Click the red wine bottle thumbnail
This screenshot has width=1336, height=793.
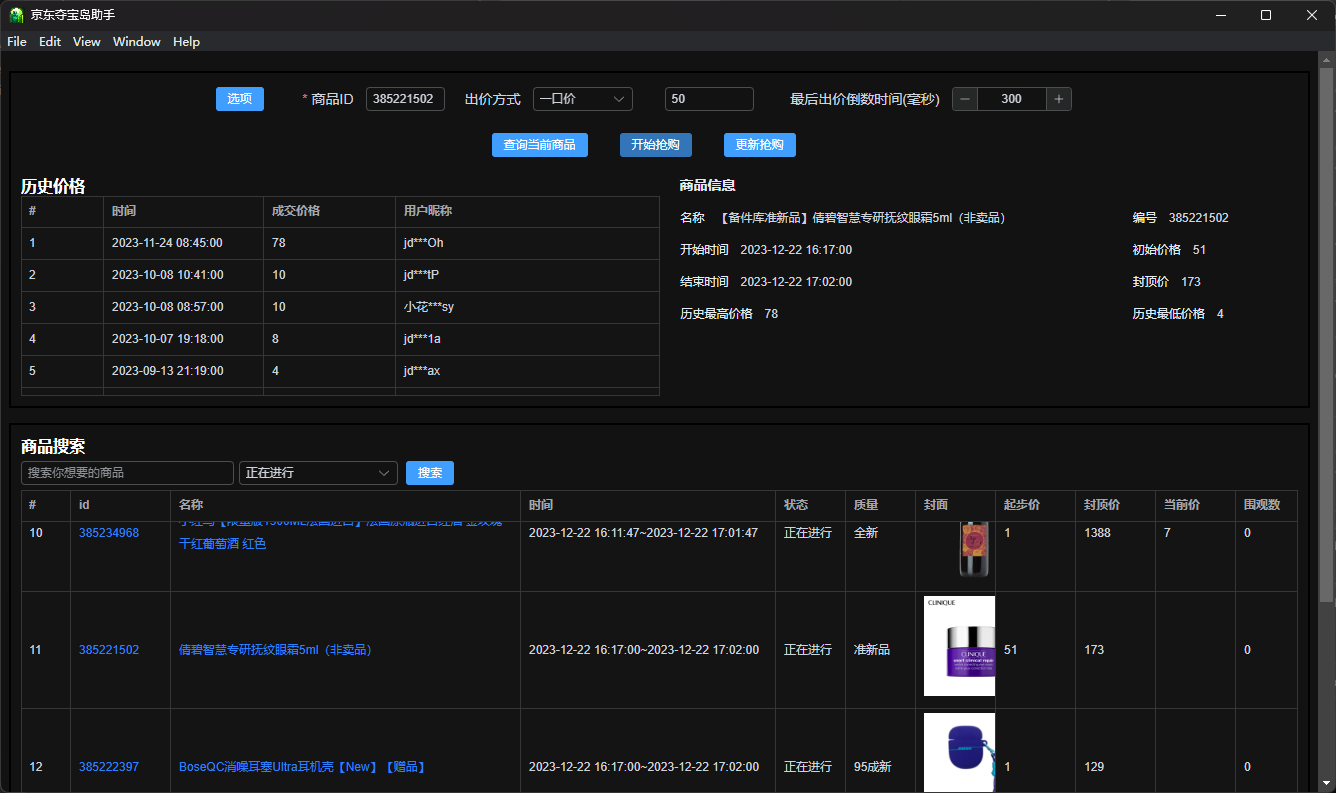click(975, 550)
